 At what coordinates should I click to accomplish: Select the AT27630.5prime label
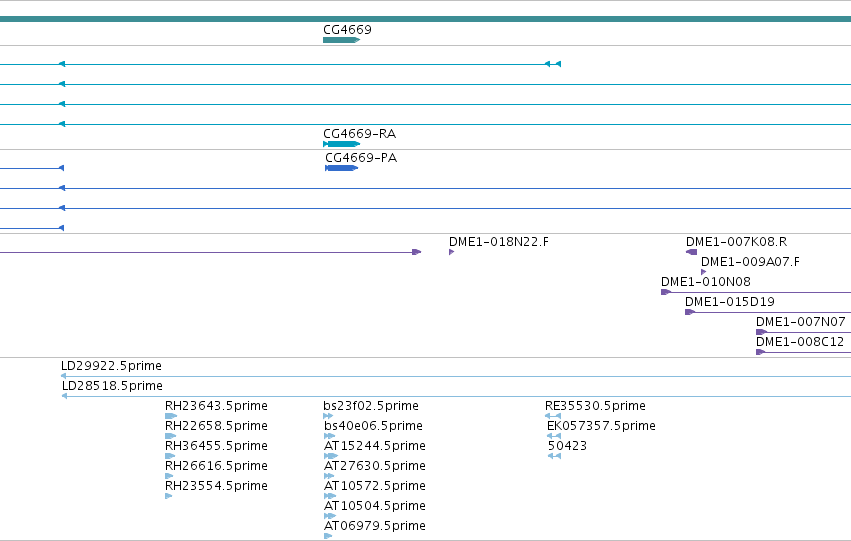click(x=374, y=466)
